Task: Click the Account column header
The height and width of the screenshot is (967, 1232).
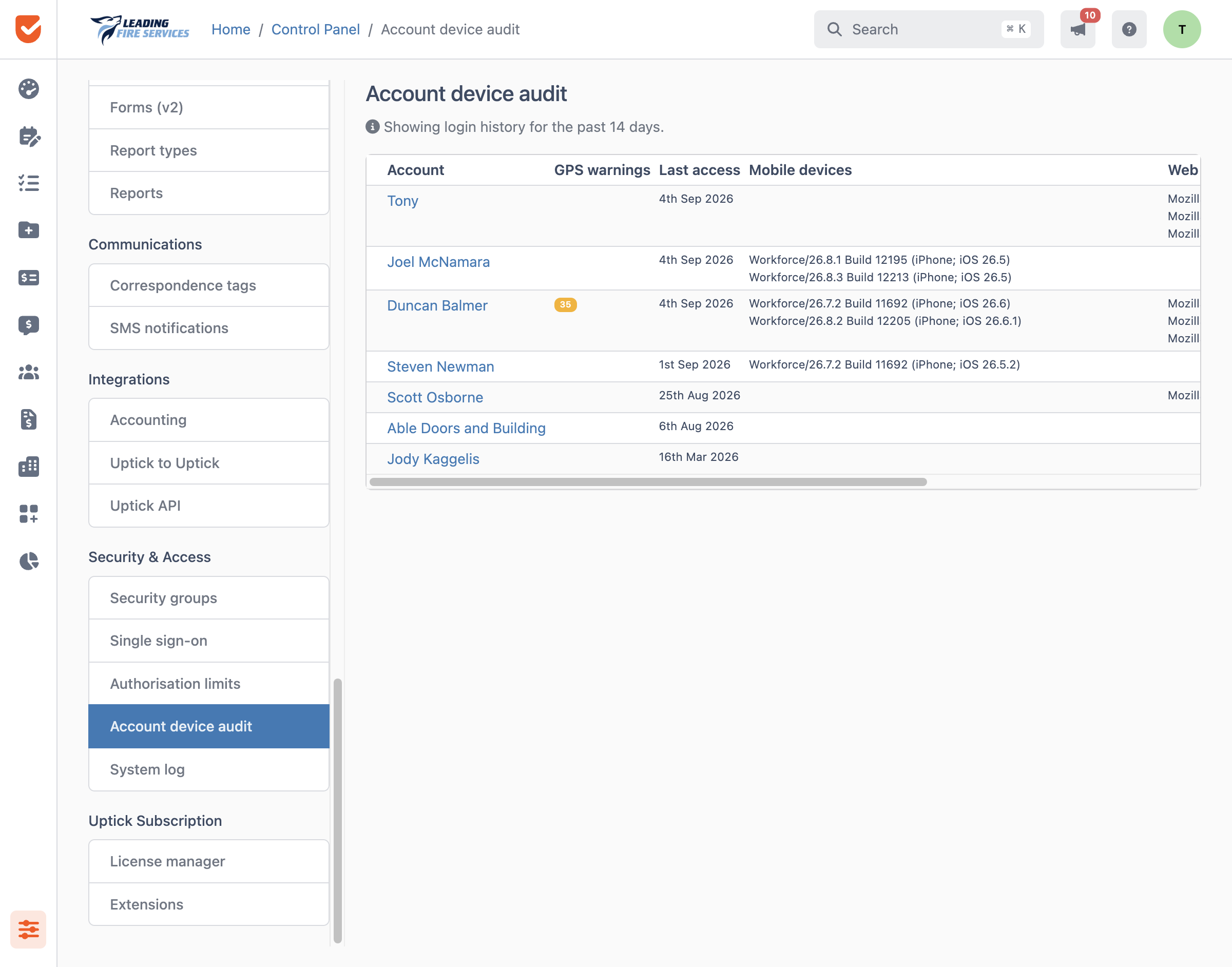Action: [x=416, y=170]
